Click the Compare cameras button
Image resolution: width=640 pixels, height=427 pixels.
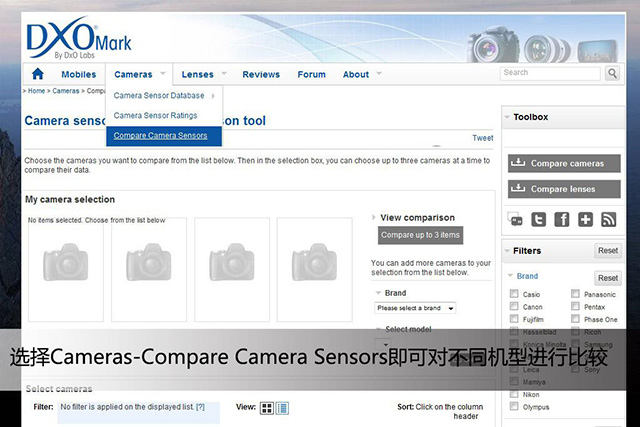(564, 163)
